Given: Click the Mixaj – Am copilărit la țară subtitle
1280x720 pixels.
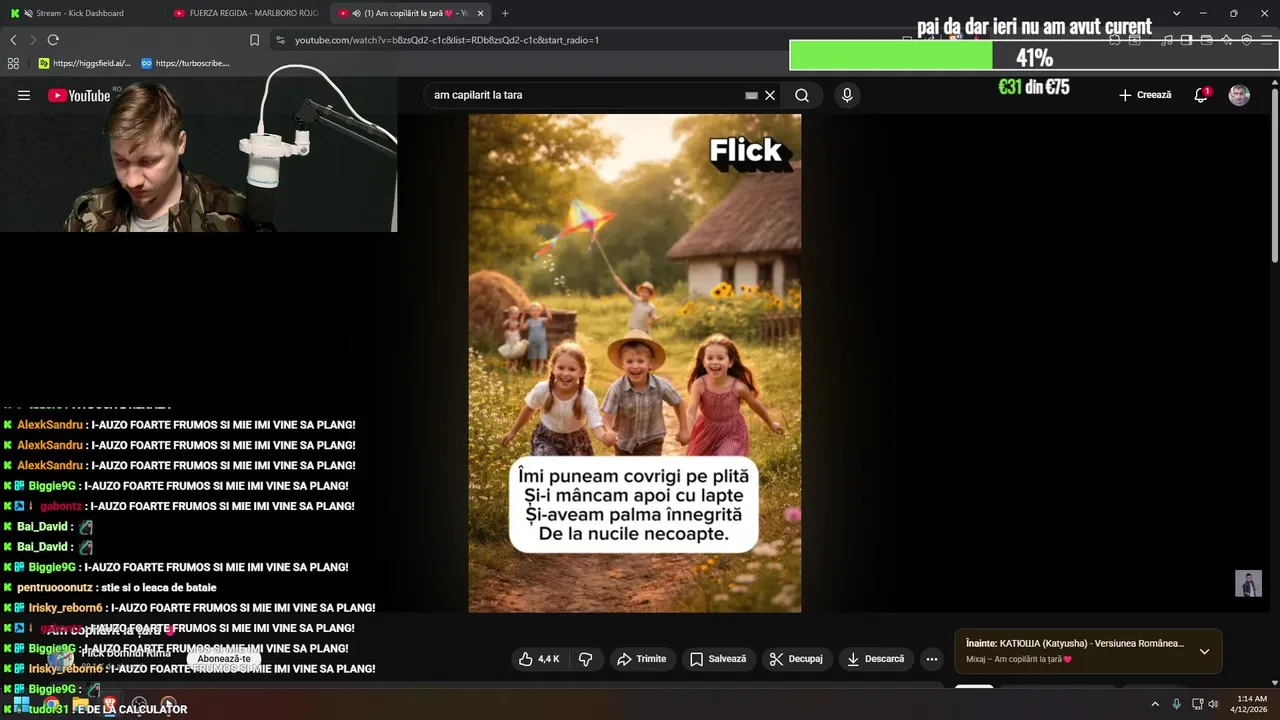Looking at the screenshot, I should pyautogui.click(x=1019, y=659).
